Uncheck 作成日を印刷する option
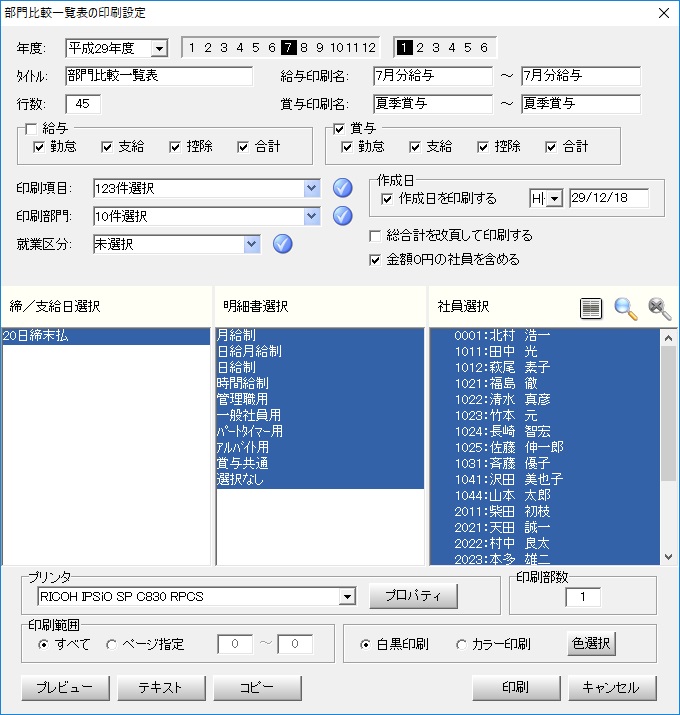The width and height of the screenshot is (680, 715). tap(387, 199)
